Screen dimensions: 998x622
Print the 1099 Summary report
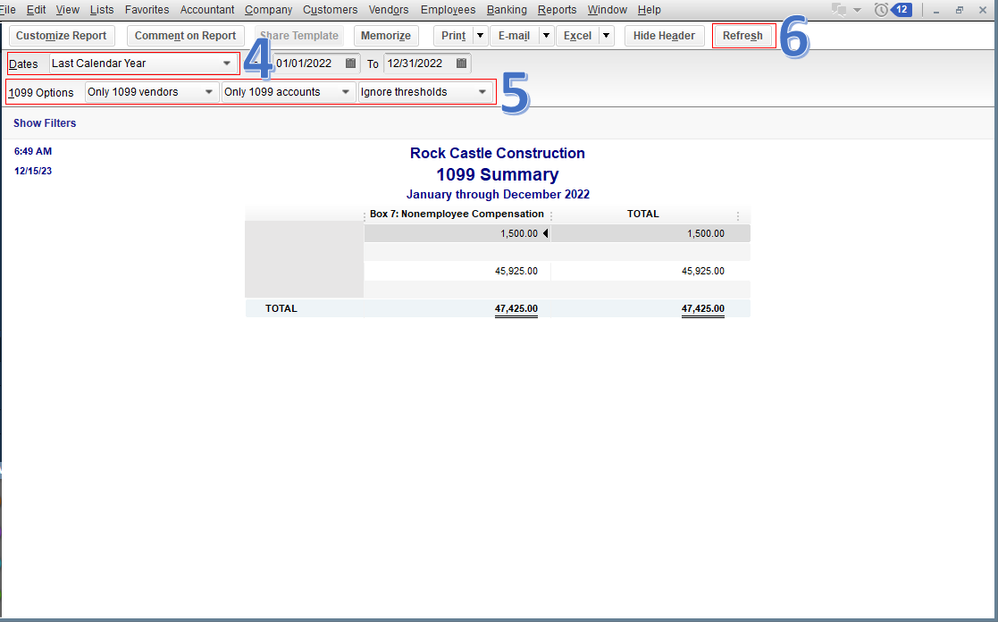[454, 36]
